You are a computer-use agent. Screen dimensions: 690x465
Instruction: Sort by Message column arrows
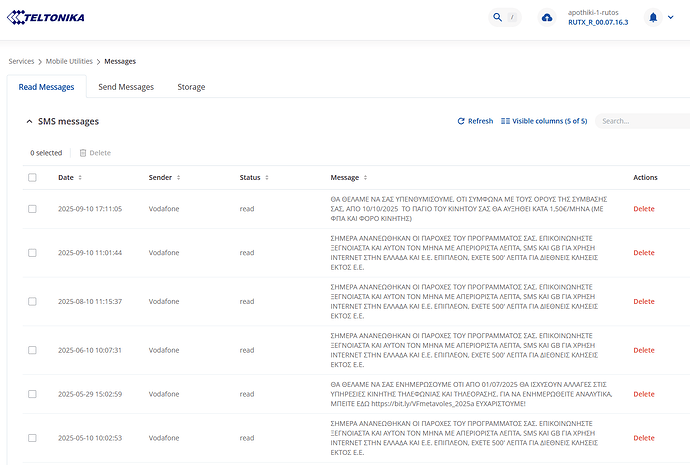[366, 178]
